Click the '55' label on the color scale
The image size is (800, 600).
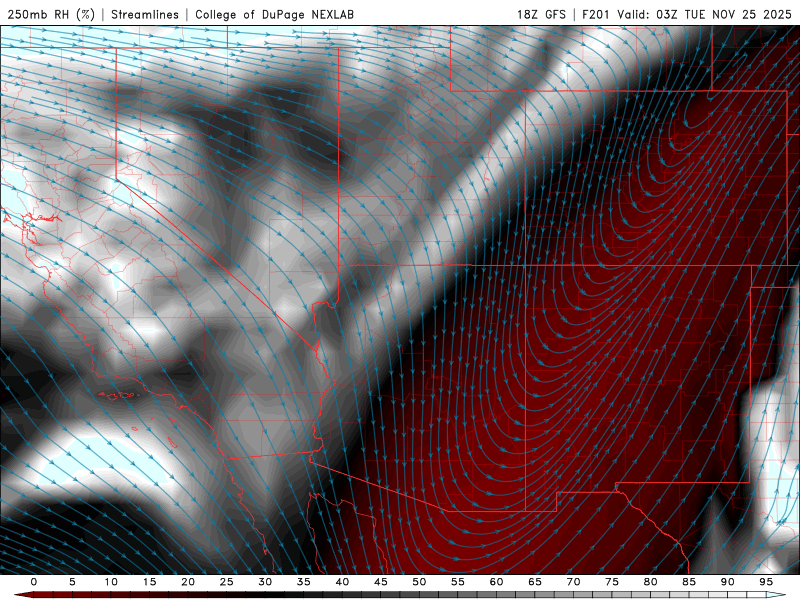(458, 582)
